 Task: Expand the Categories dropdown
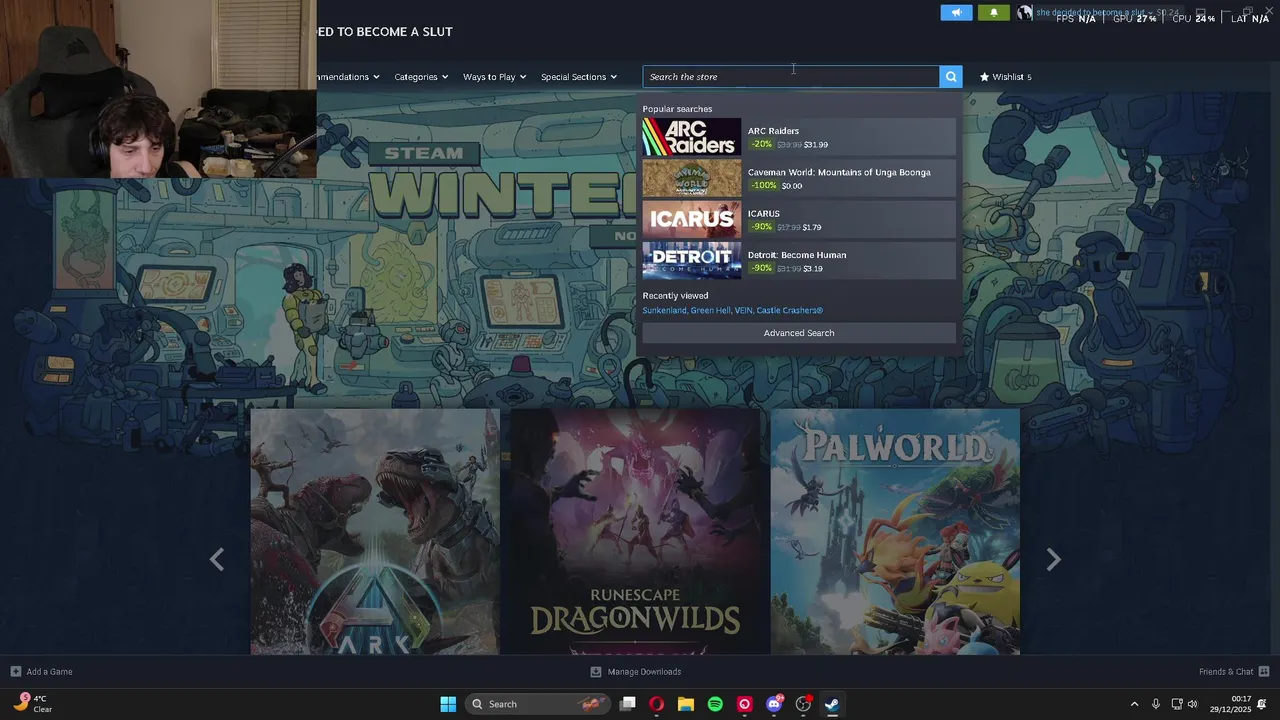(x=421, y=77)
